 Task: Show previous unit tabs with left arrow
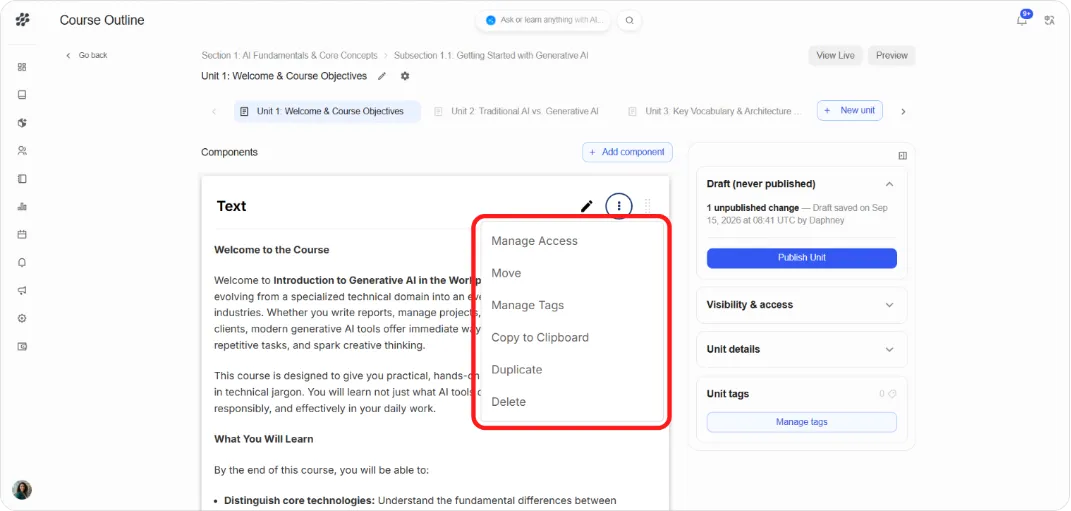coord(214,111)
